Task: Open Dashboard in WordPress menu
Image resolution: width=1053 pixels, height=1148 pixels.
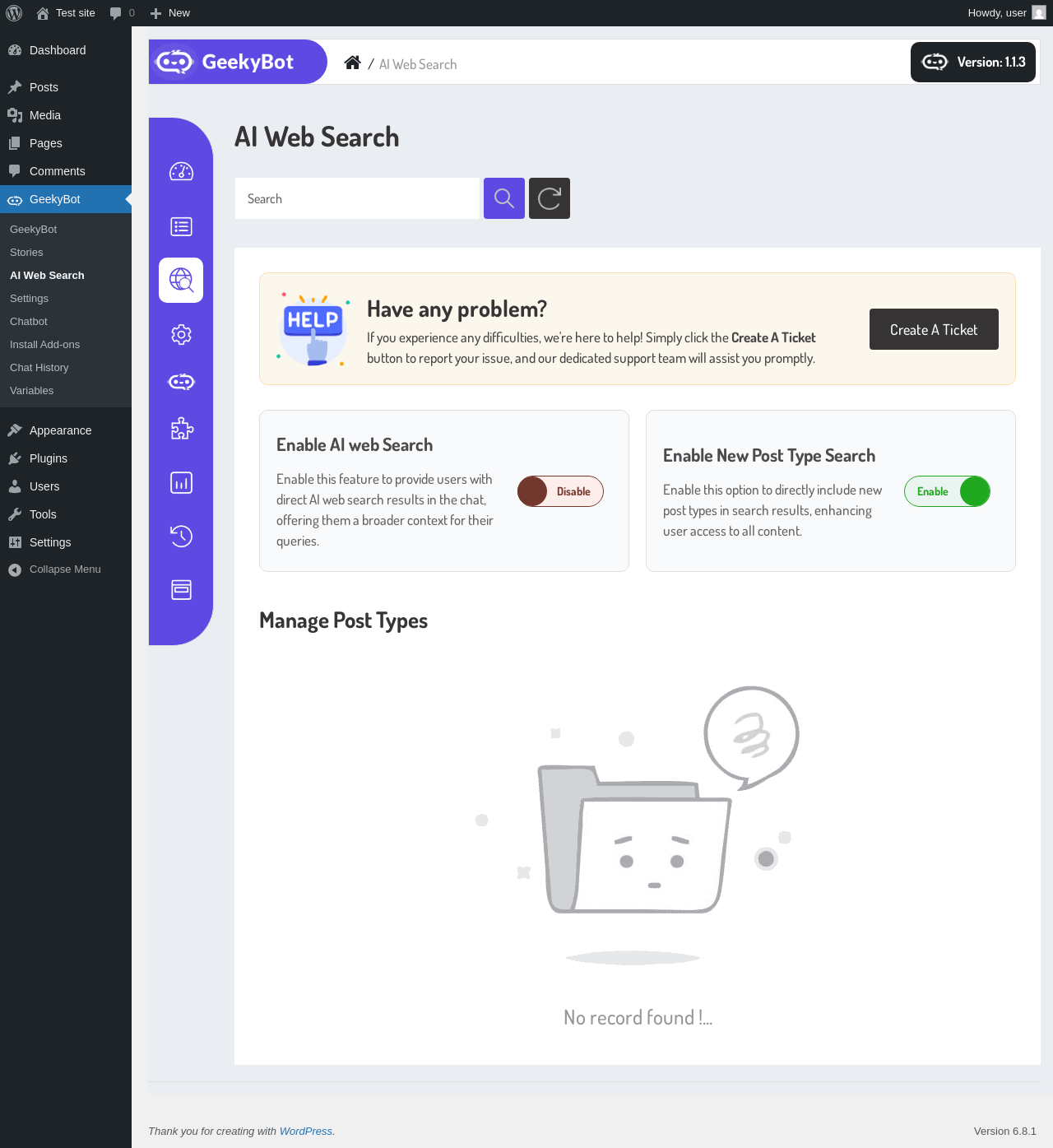Action: [66, 50]
